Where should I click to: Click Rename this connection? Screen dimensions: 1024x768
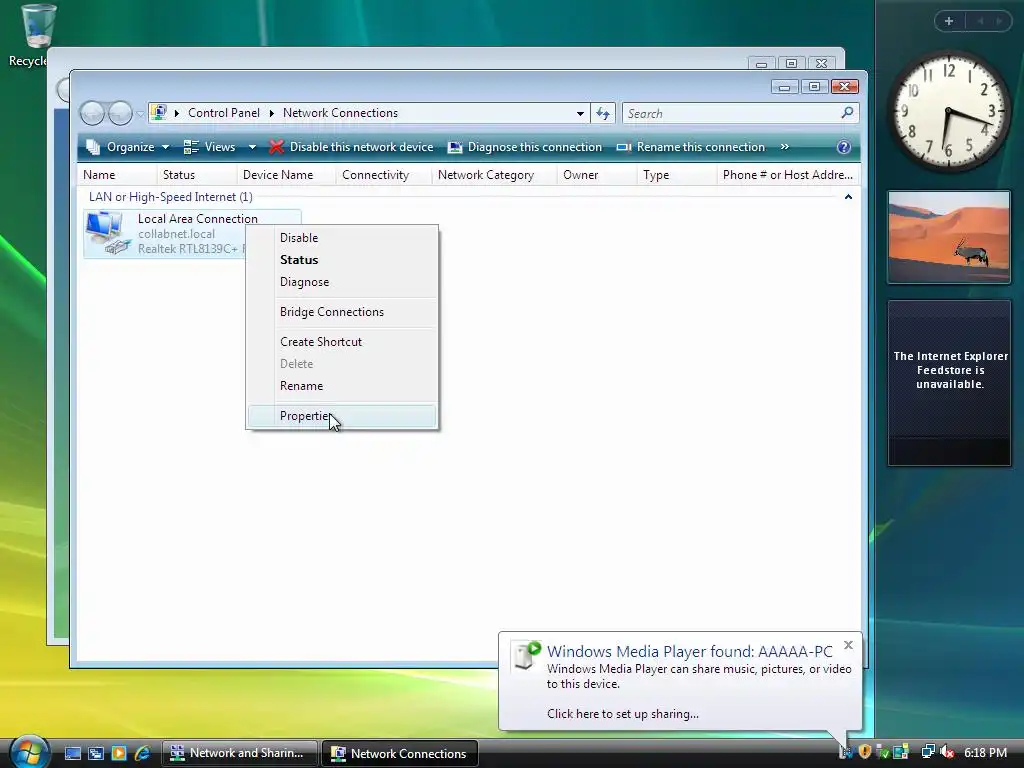(690, 147)
